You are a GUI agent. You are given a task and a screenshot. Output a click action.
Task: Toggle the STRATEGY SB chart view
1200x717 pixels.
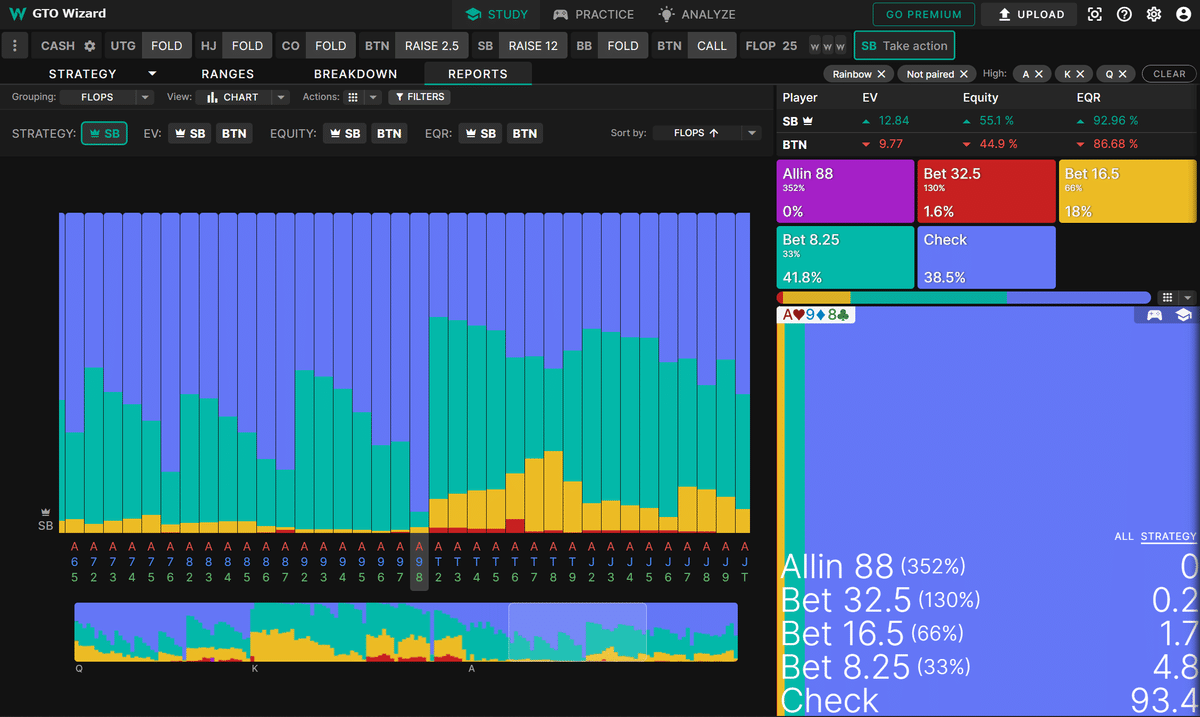point(104,133)
